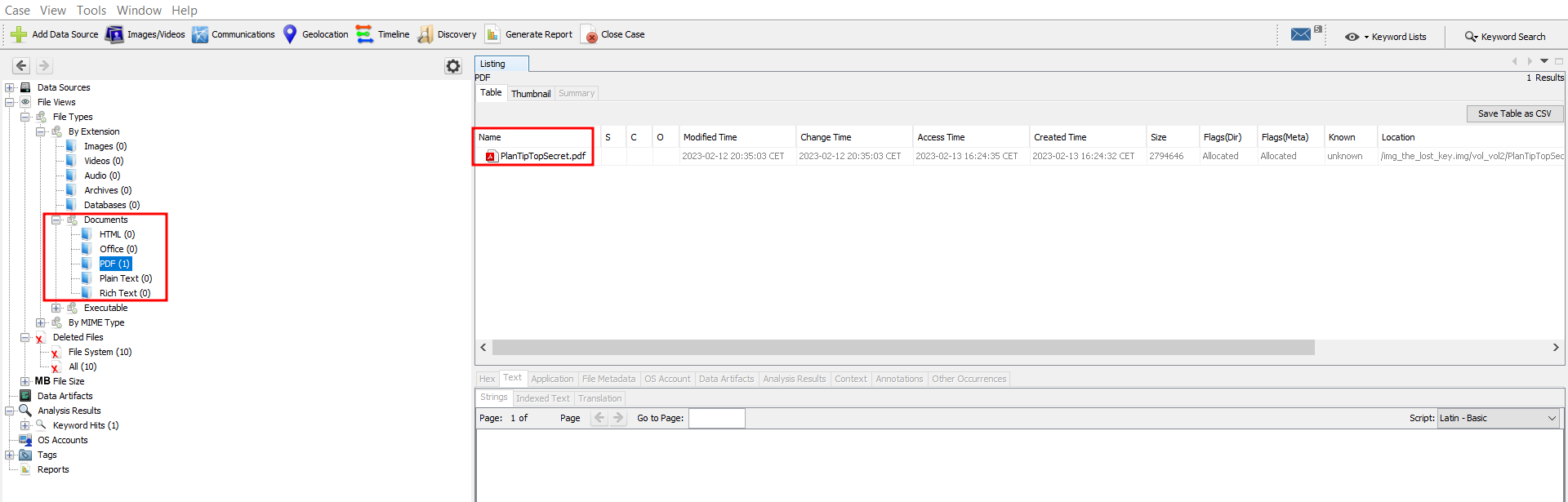Click Close Case
Viewport: 1568px width, 502px height.
[x=613, y=34]
